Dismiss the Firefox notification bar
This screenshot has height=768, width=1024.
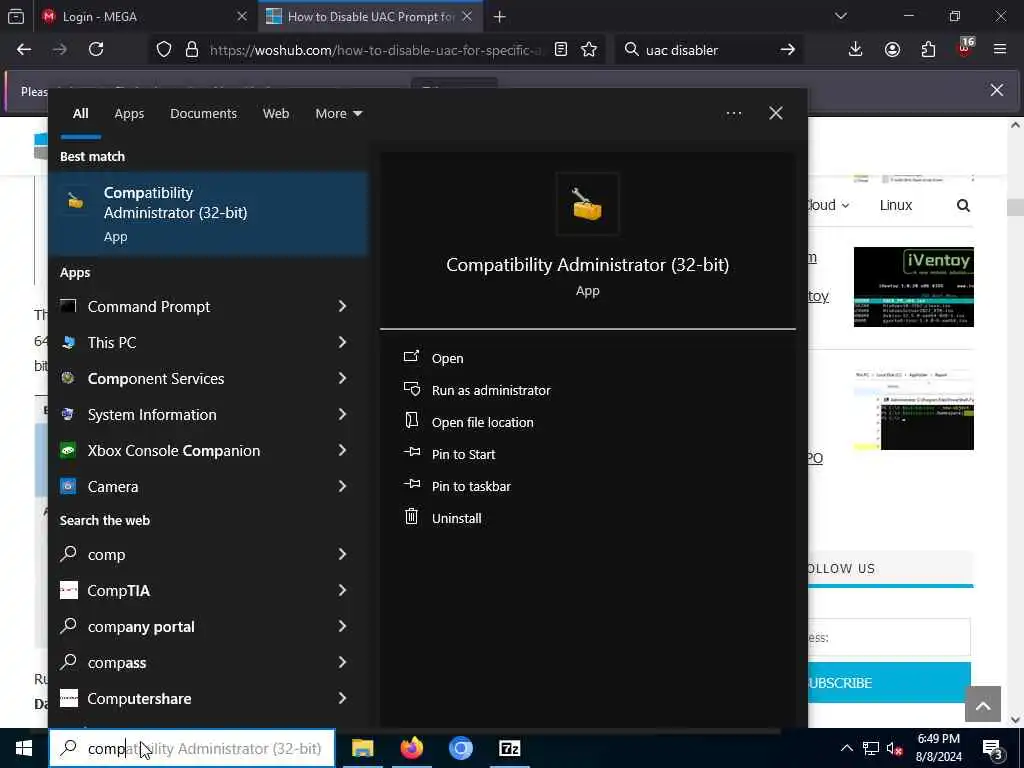click(997, 90)
